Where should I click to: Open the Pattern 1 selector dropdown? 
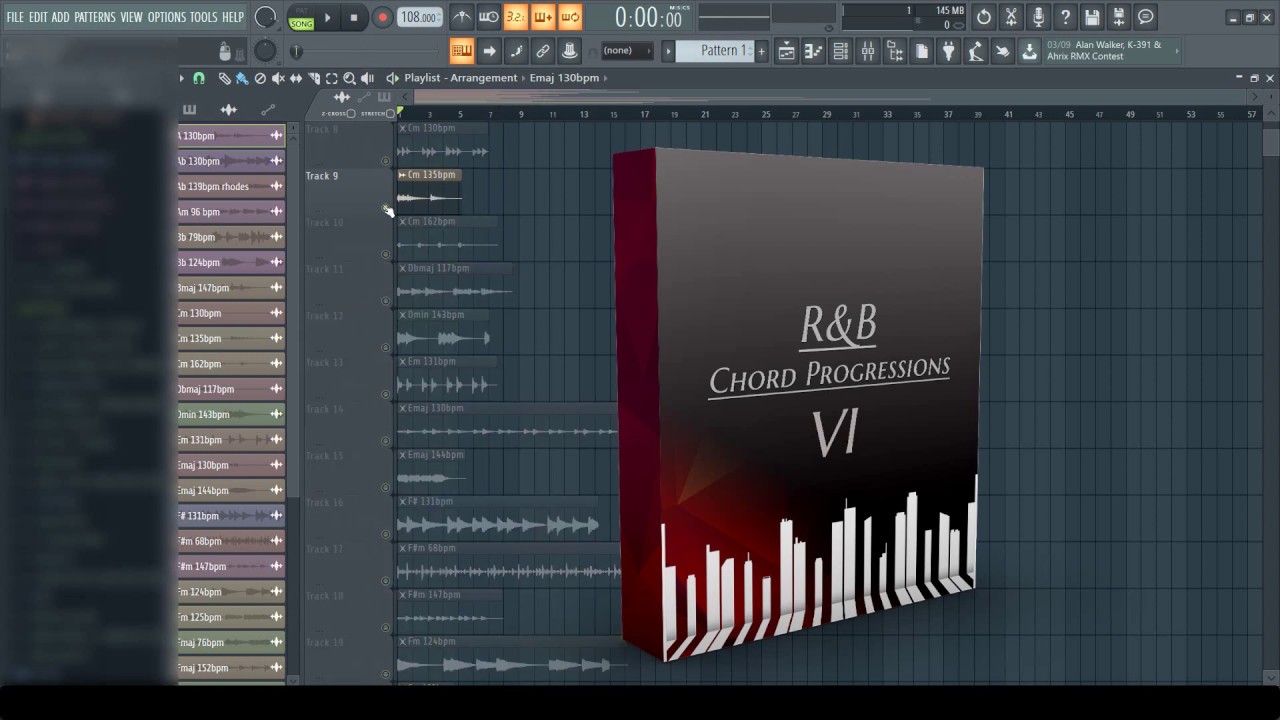[716, 51]
